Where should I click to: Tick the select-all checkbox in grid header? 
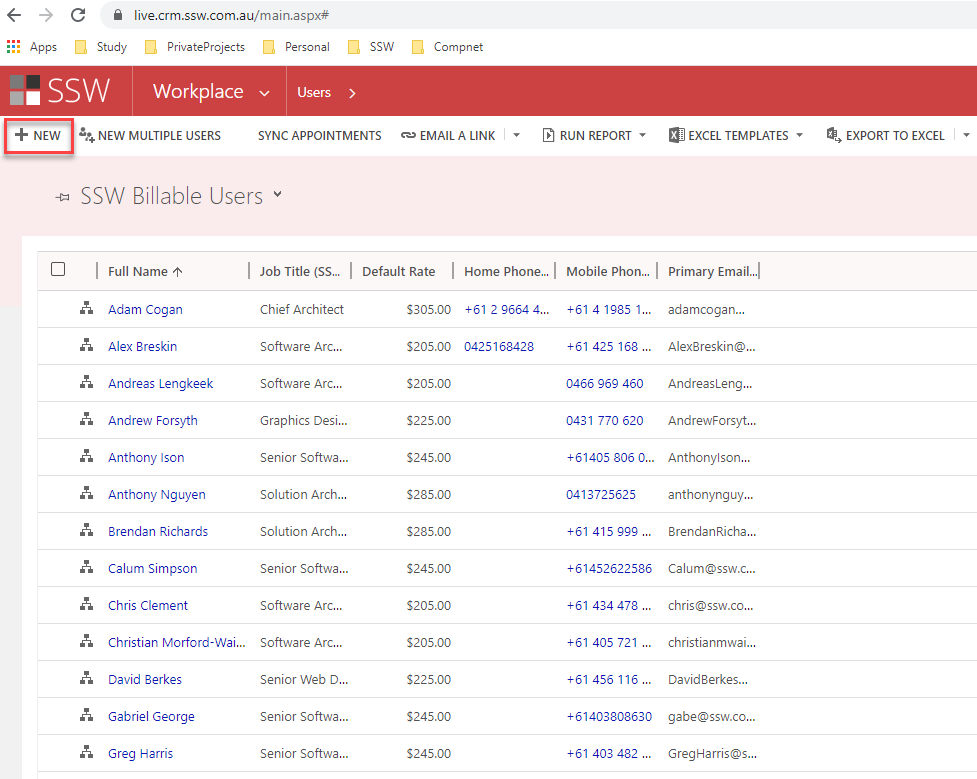tap(58, 269)
